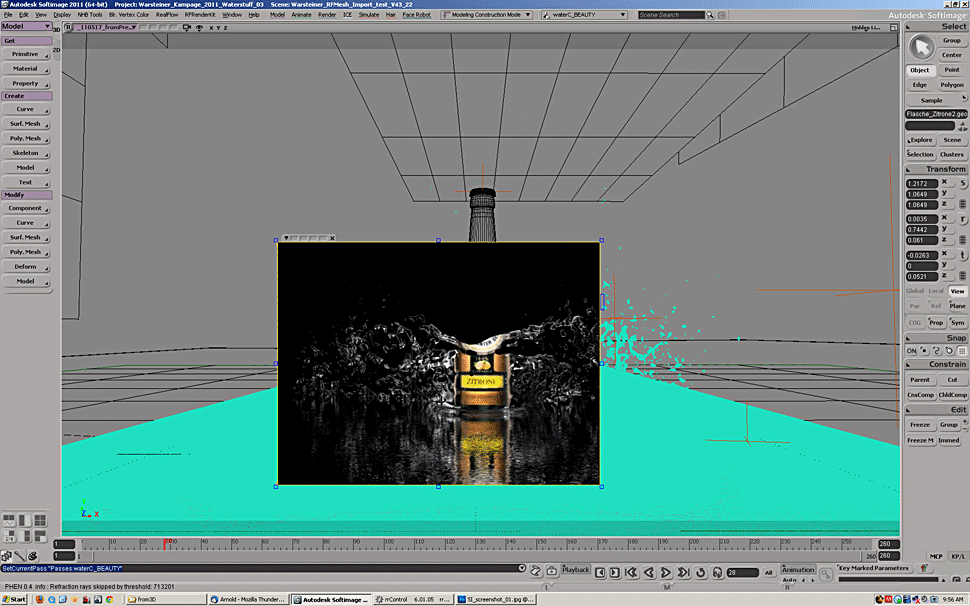This screenshot has height=606, width=970.
Task: Toggle the Prop proportional mode
Action: [x=936, y=322]
